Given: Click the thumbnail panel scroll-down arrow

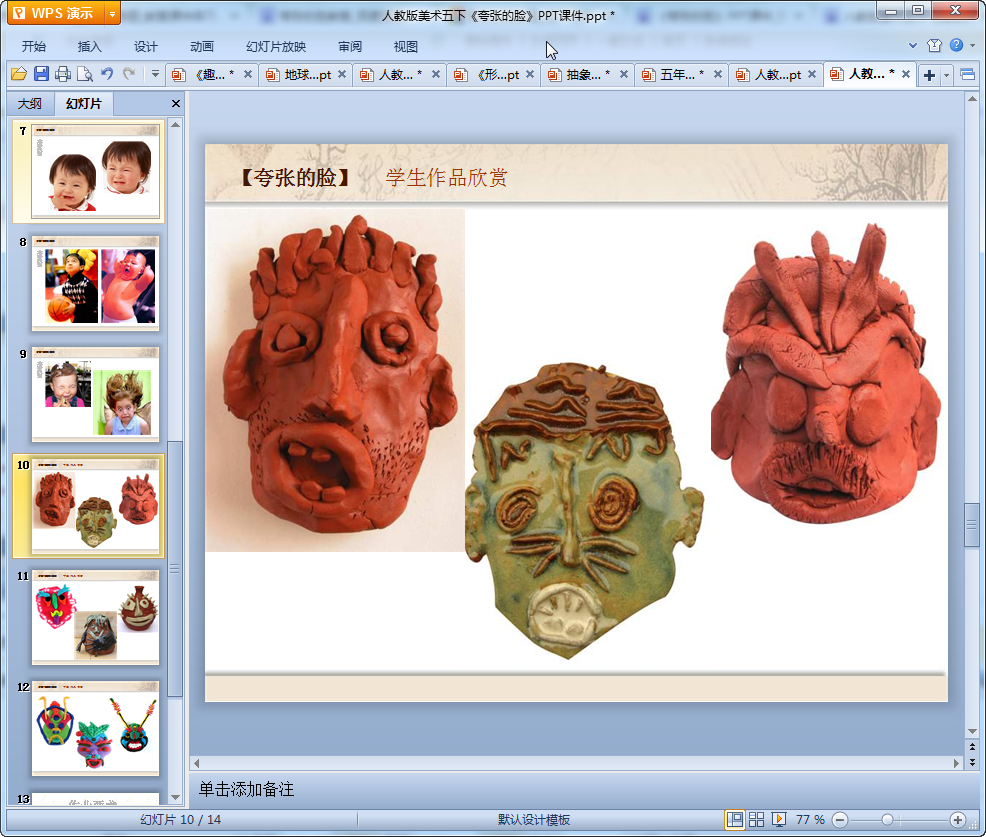Looking at the screenshot, I should [176, 797].
